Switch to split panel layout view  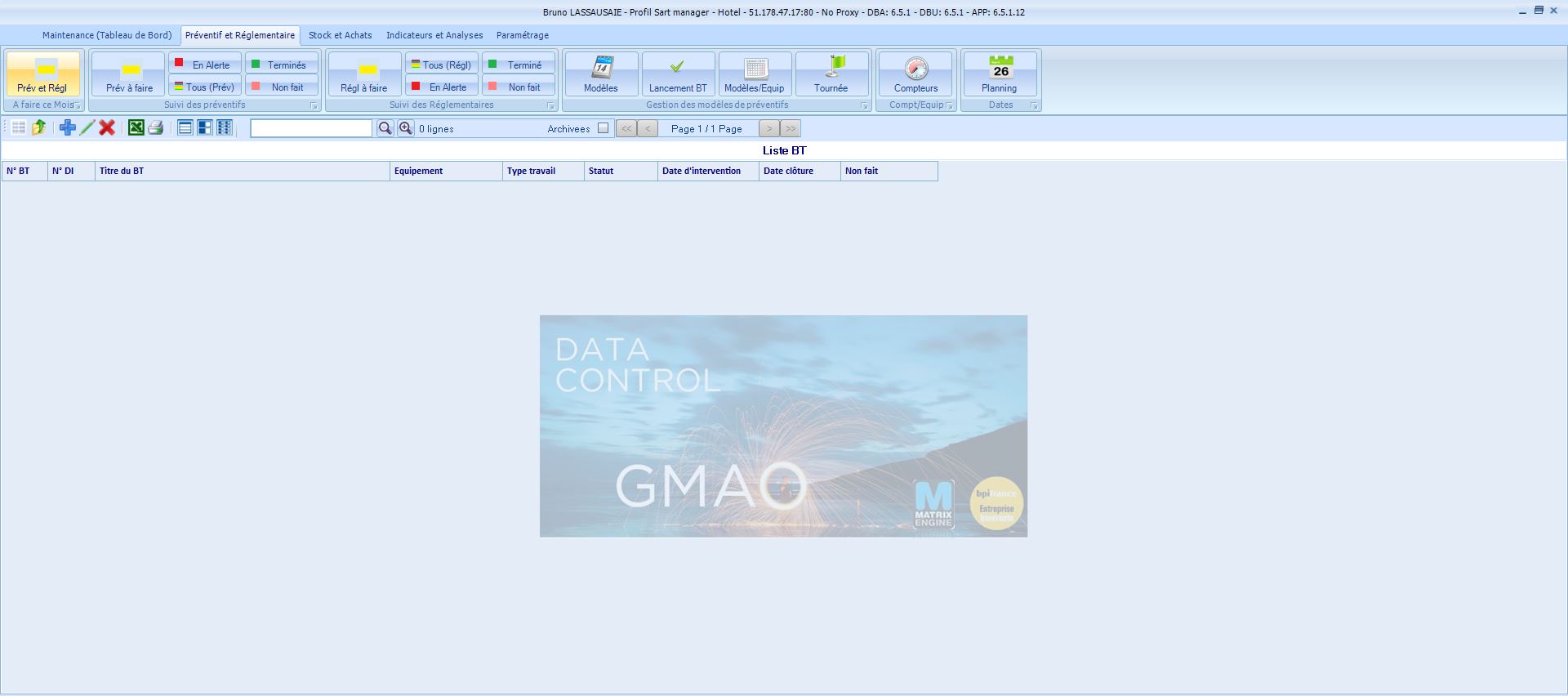pyautogui.click(x=205, y=127)
